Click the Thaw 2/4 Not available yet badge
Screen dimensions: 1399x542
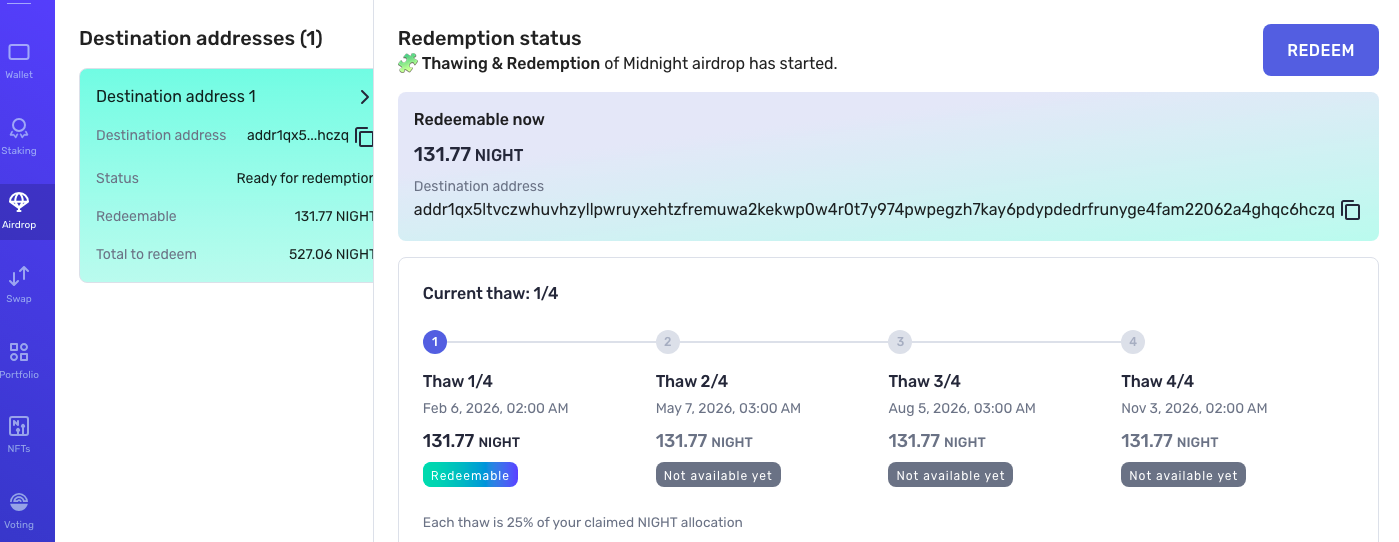coord(718,475)
